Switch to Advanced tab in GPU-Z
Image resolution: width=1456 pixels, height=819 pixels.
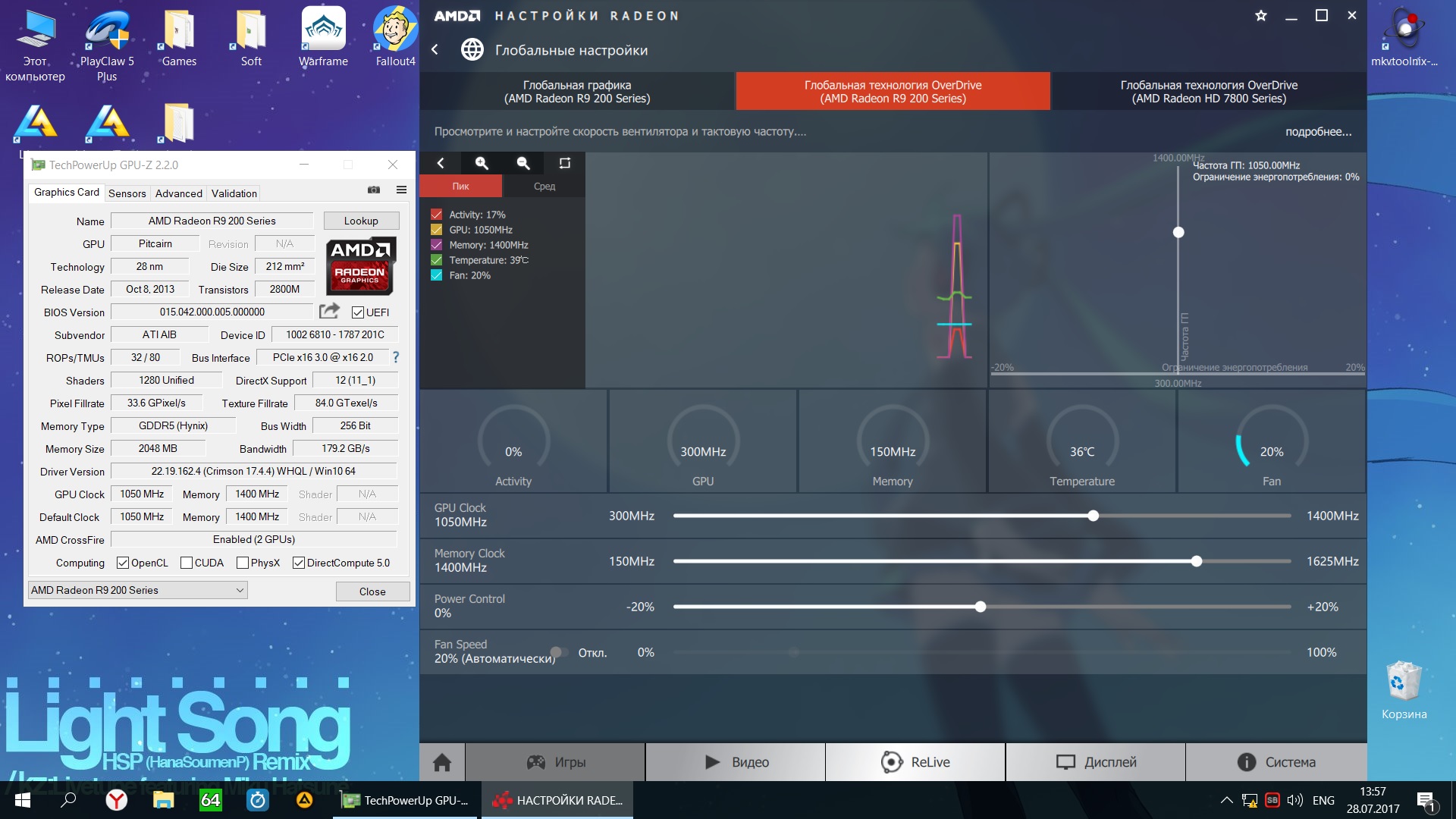coord(179,193)
